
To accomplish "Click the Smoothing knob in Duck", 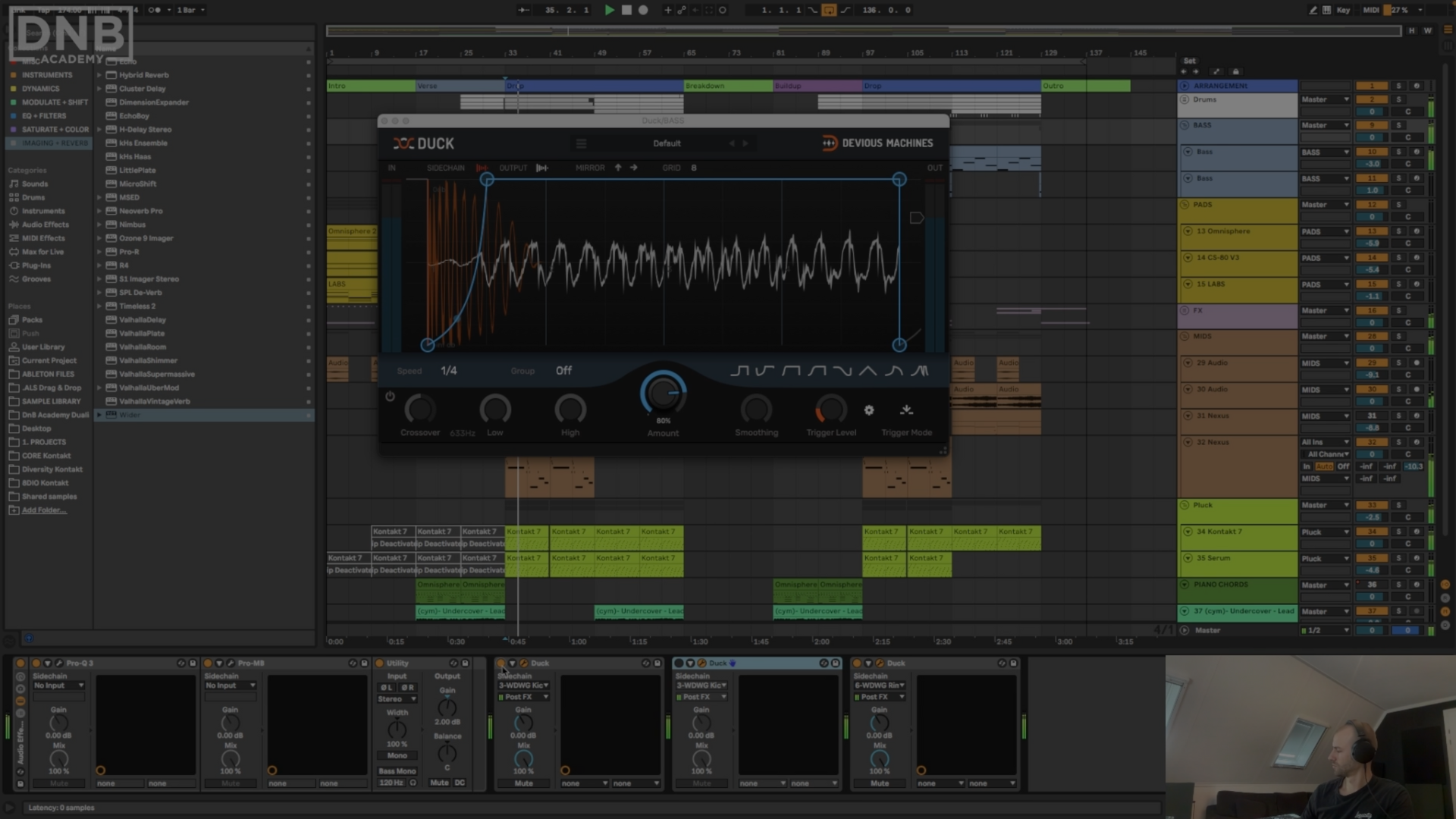I will coord(756,409).
